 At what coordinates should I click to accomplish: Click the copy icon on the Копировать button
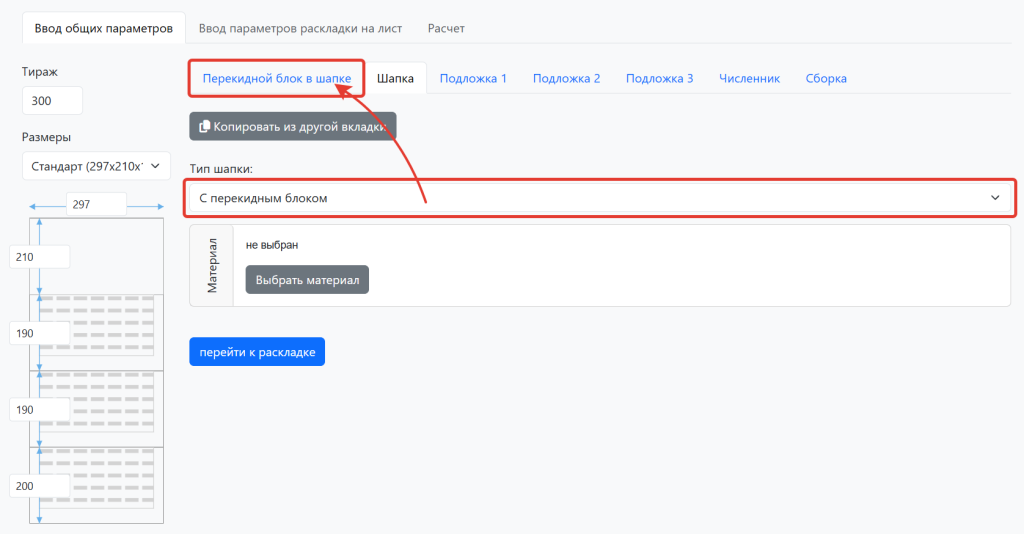pyautogui.click(x=204, y=127)
